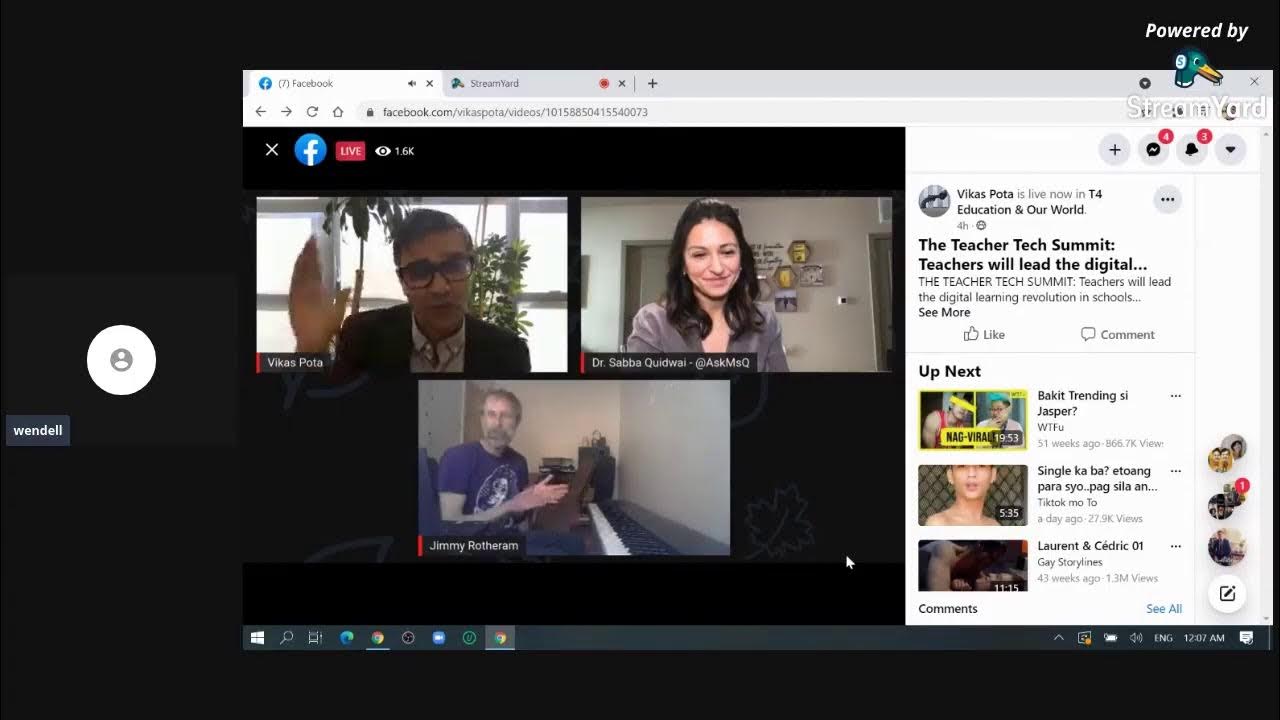Open the Messenger icon with 4 notifications
This screenshot has height=720, width=1280.
coord(1153,150)
